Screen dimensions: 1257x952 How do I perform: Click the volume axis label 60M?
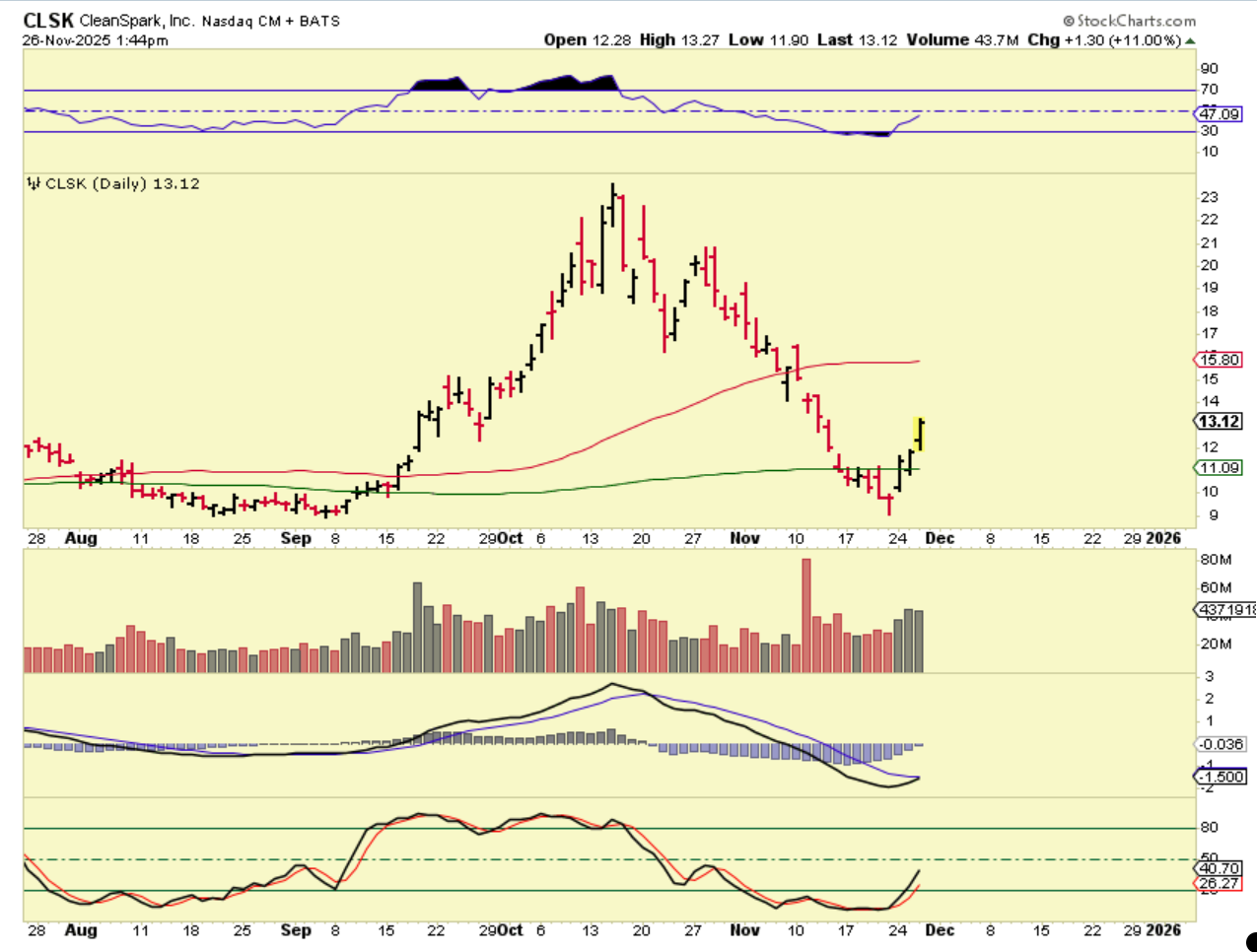tap(1217, 588)
